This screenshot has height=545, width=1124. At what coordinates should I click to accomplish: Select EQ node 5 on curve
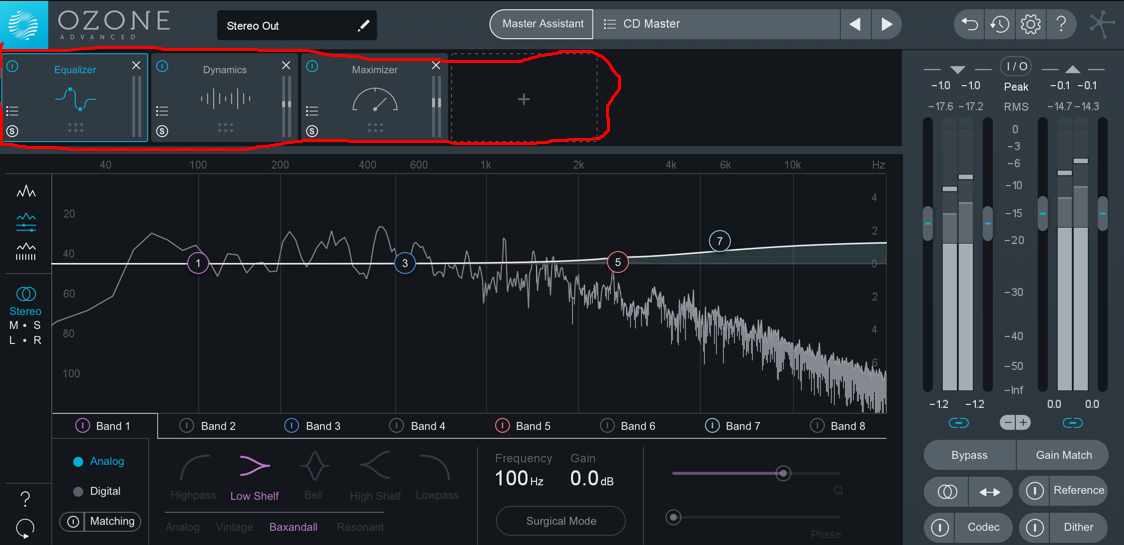(617, 262)
